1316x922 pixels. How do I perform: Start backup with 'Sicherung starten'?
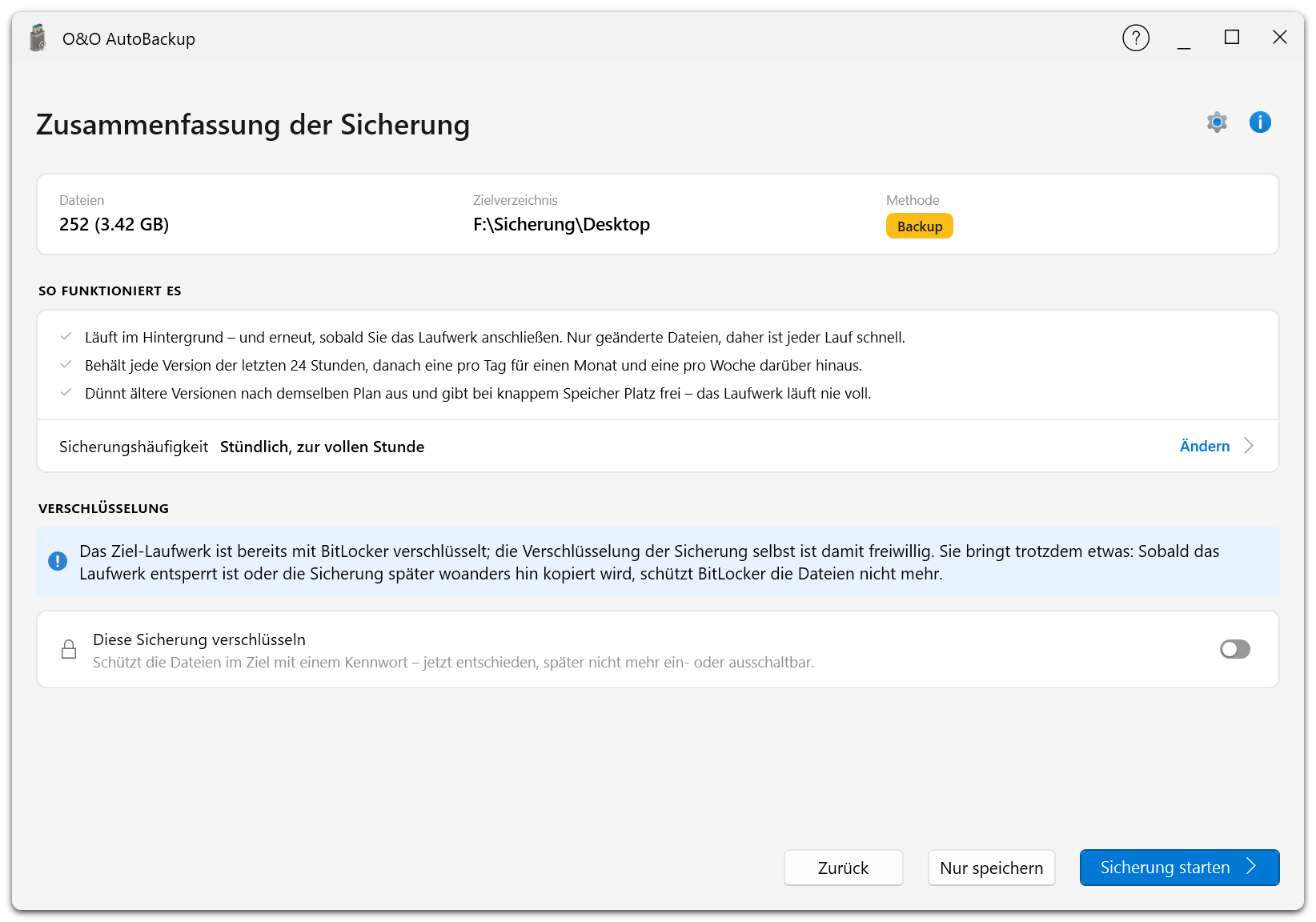click(1180, 868)
